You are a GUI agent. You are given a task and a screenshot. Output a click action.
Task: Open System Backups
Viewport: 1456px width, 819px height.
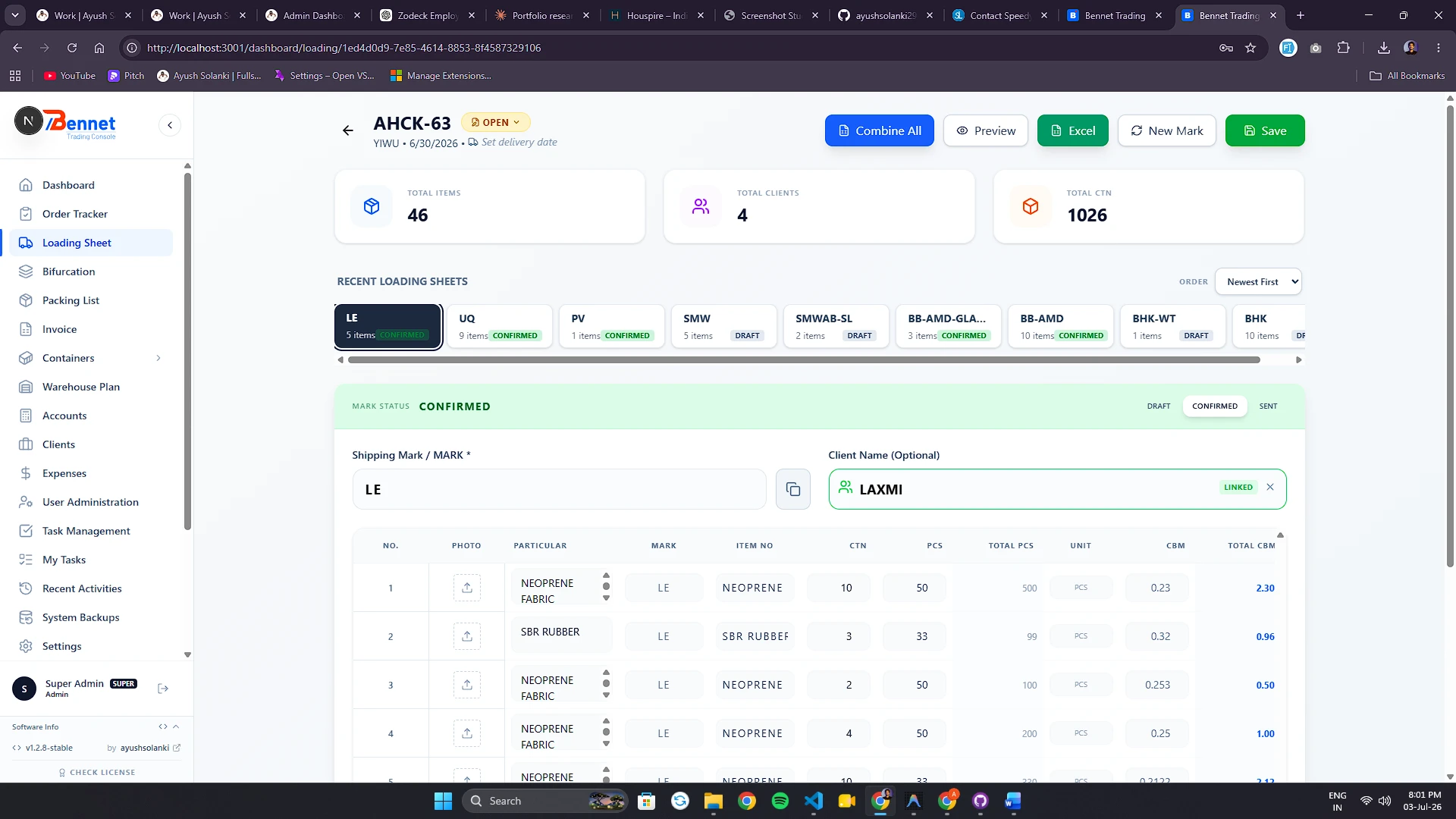click(x=91, y=617)
